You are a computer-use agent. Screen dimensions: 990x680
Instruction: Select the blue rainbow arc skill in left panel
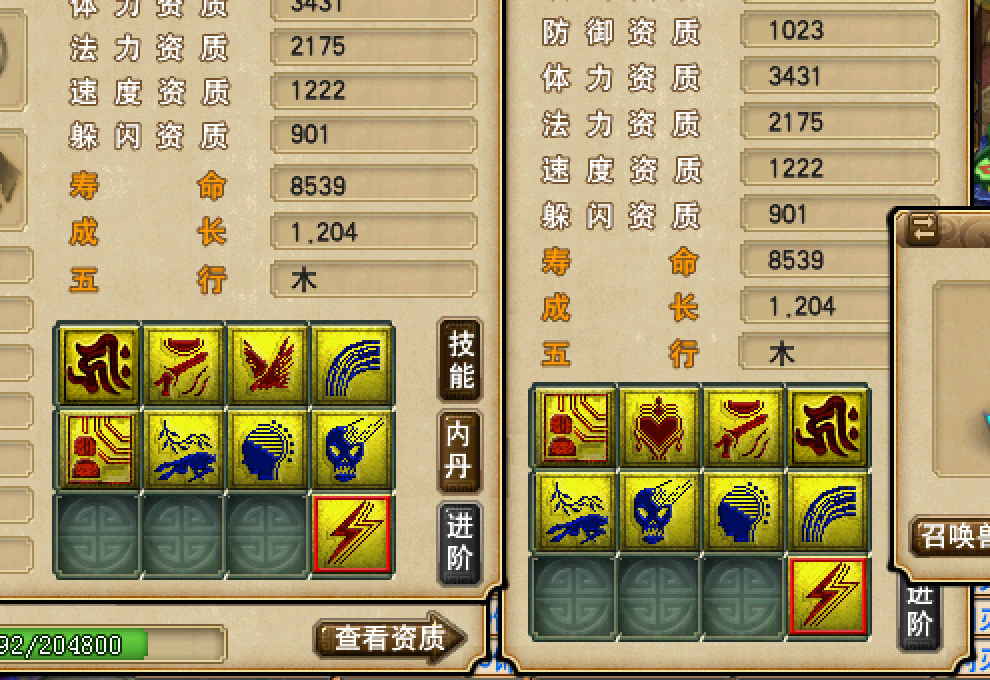tap(352, 365)
